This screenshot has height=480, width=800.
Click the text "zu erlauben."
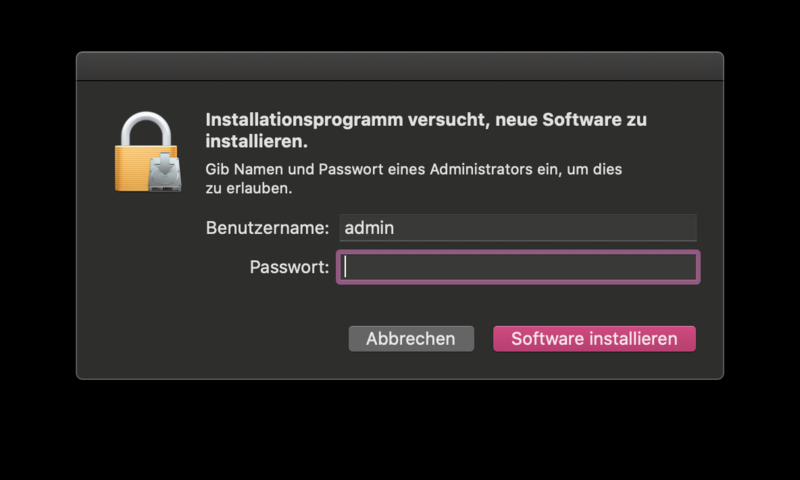(249, 188)
